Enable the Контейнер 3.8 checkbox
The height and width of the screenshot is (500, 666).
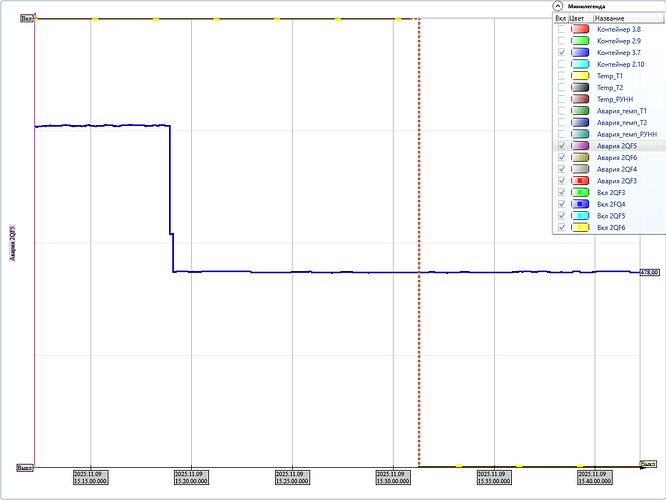coord(561,30)
